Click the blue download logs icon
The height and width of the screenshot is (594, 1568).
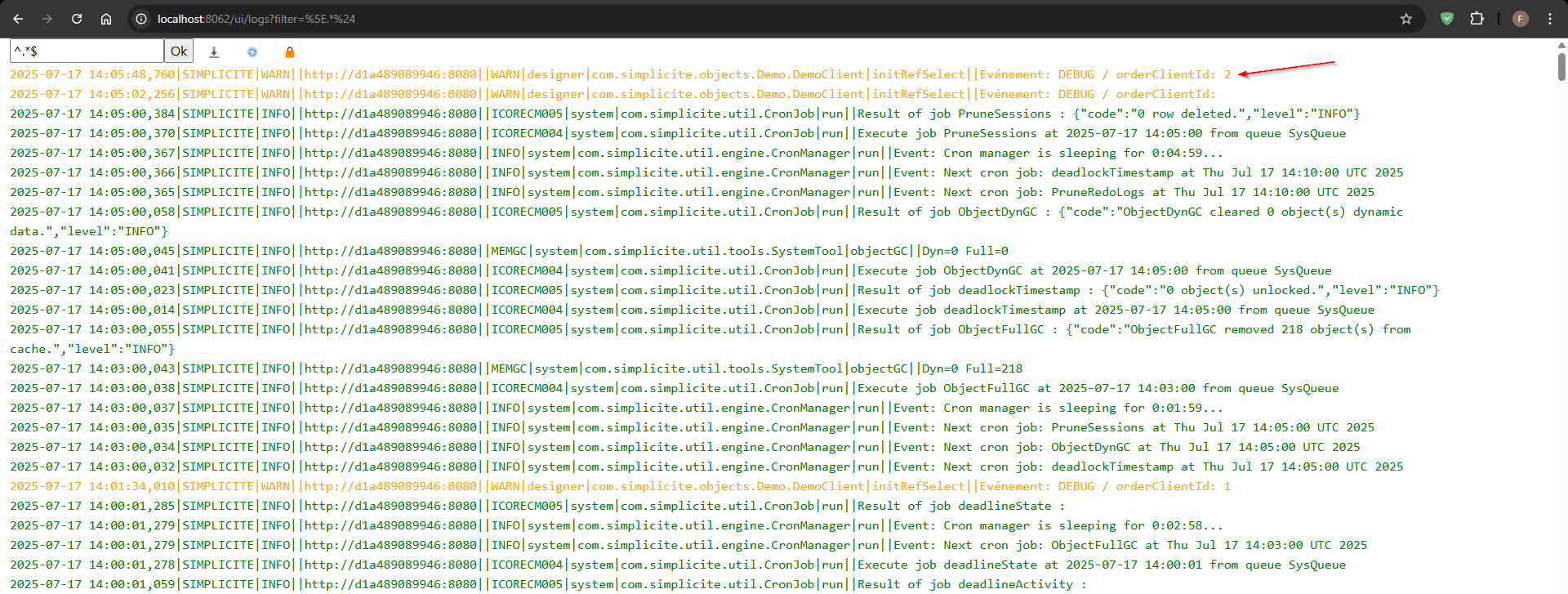214,52
